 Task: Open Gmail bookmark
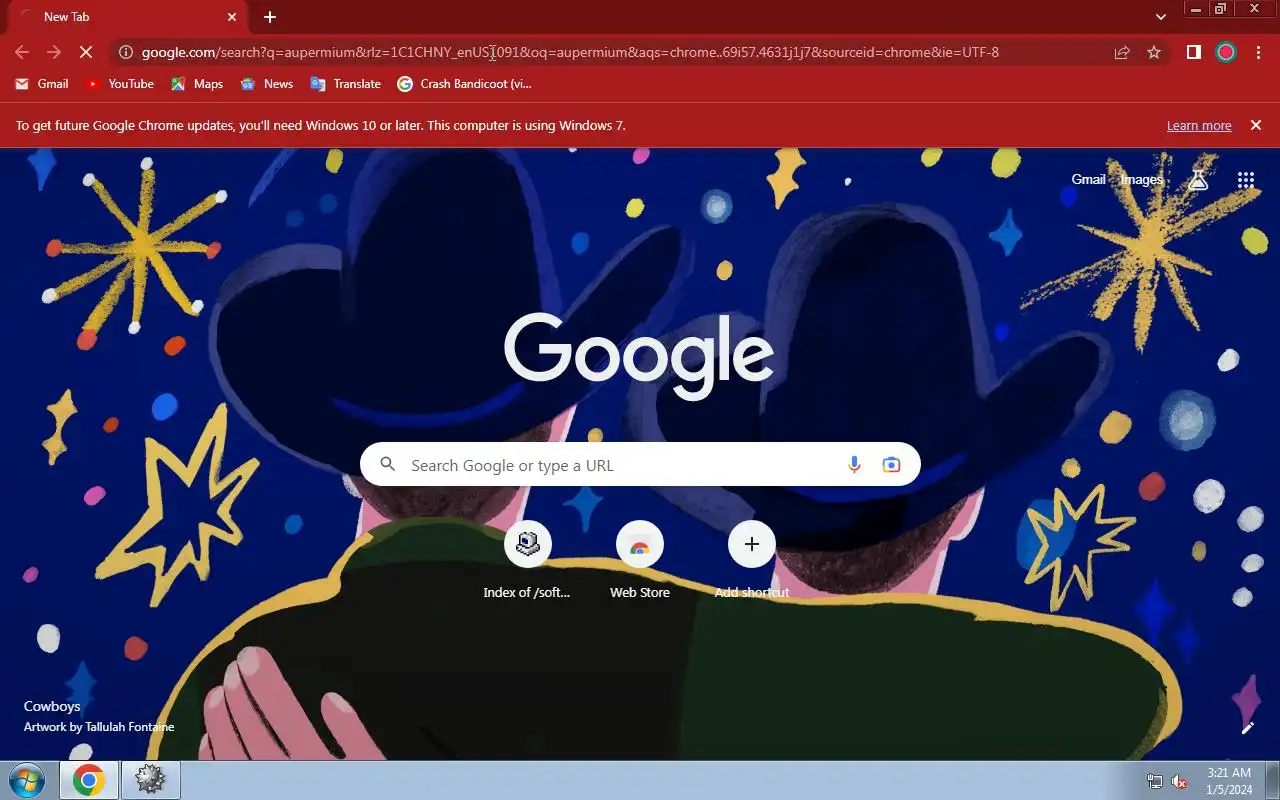coord(41,84)
